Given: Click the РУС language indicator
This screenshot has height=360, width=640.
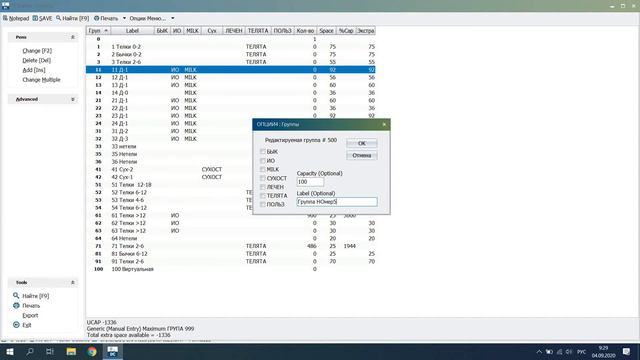Looking at the screenshot, I should click(x=582, y=352).
